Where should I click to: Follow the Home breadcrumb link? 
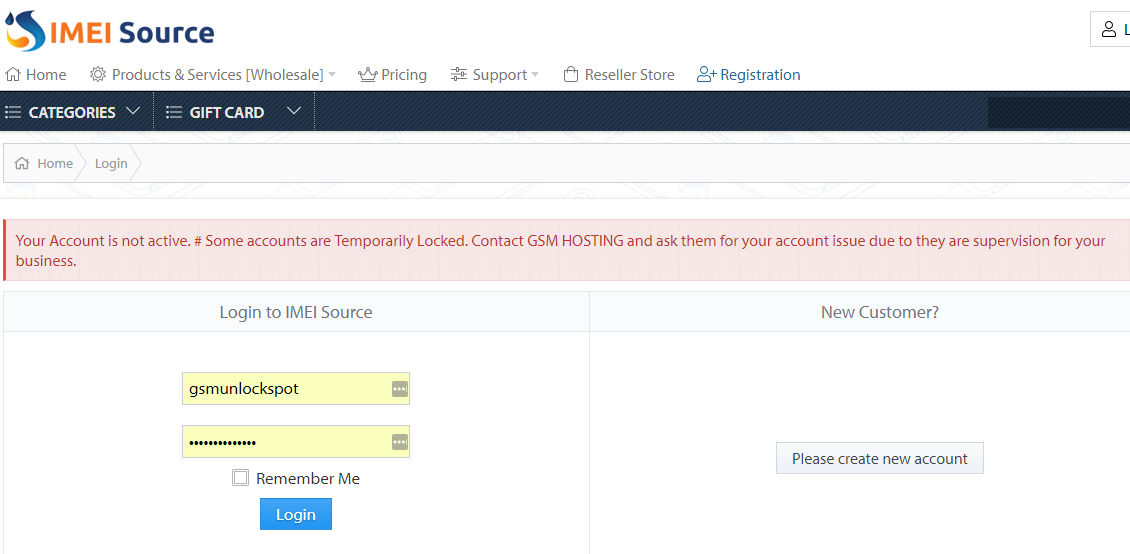pyautogui.click(x=55, y=164)
